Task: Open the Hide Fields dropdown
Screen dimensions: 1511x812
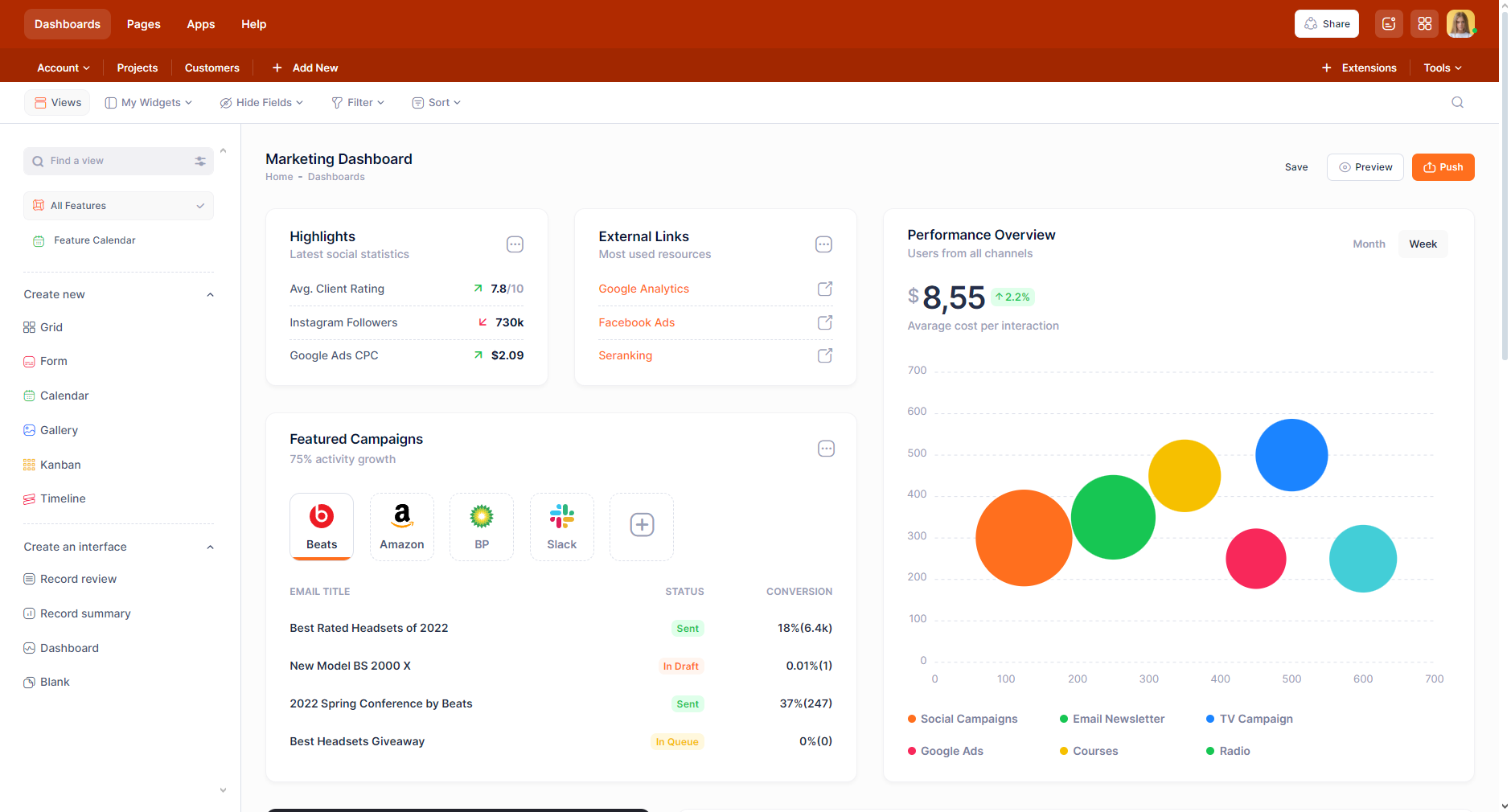Action: (x=261, y=103)
